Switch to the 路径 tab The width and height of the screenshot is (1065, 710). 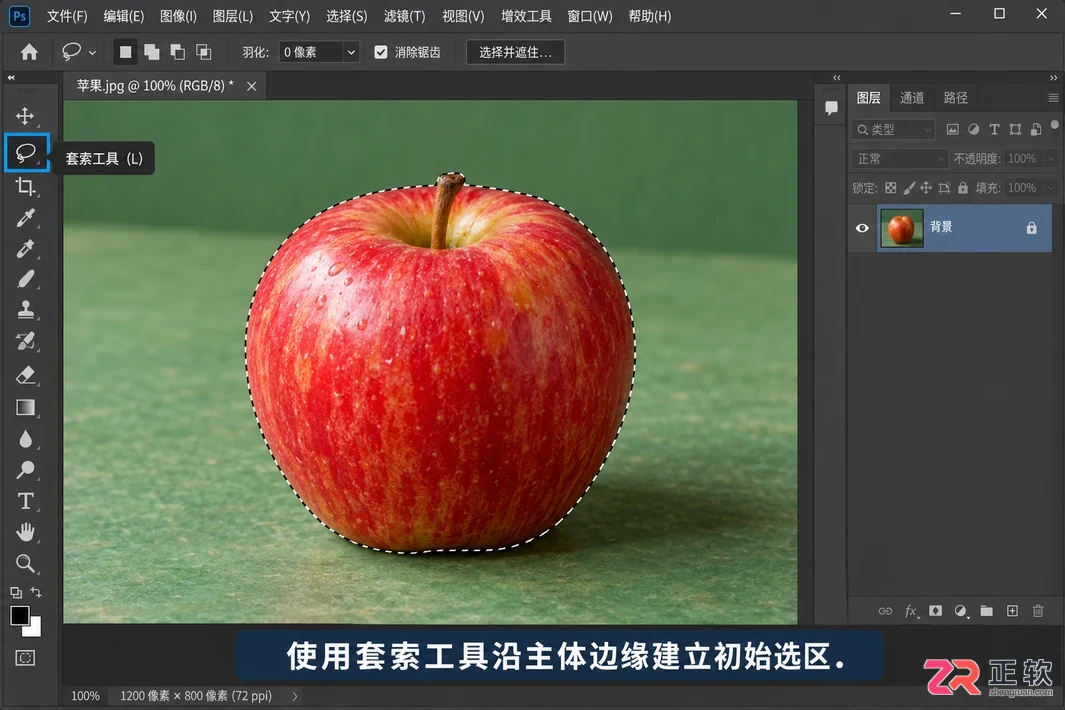[x=956, y=98]
